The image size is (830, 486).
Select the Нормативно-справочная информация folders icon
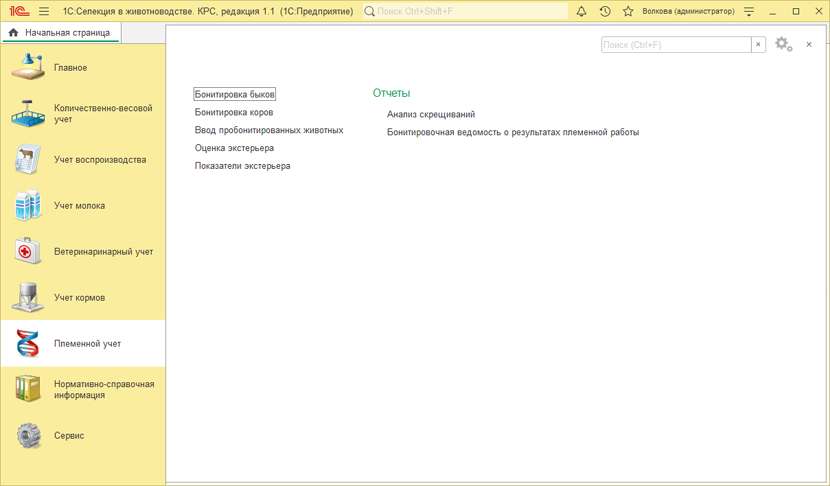tap(28, 389)
